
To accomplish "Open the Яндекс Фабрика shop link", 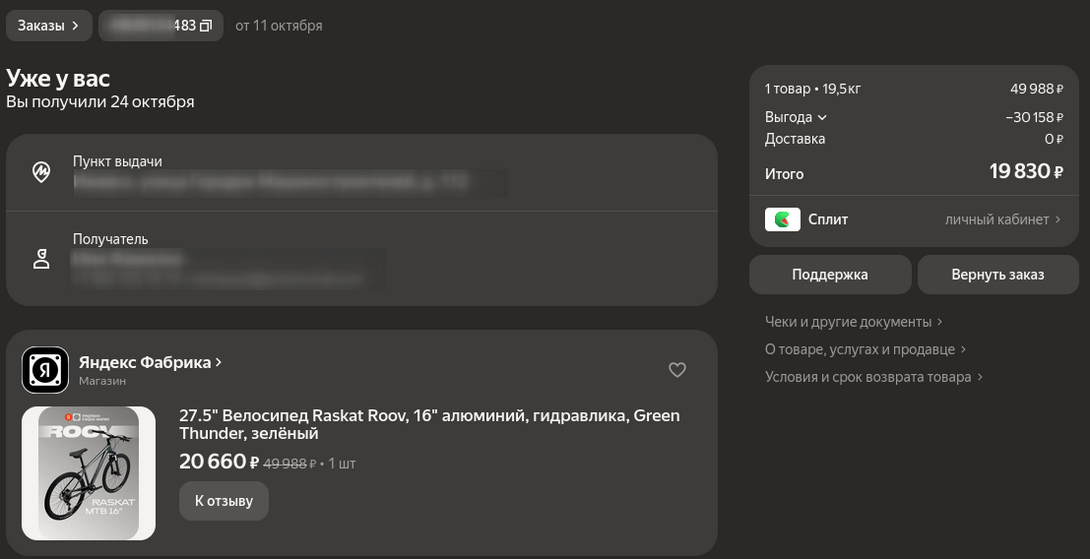I will pyautogui.click(x=150, y=362).
